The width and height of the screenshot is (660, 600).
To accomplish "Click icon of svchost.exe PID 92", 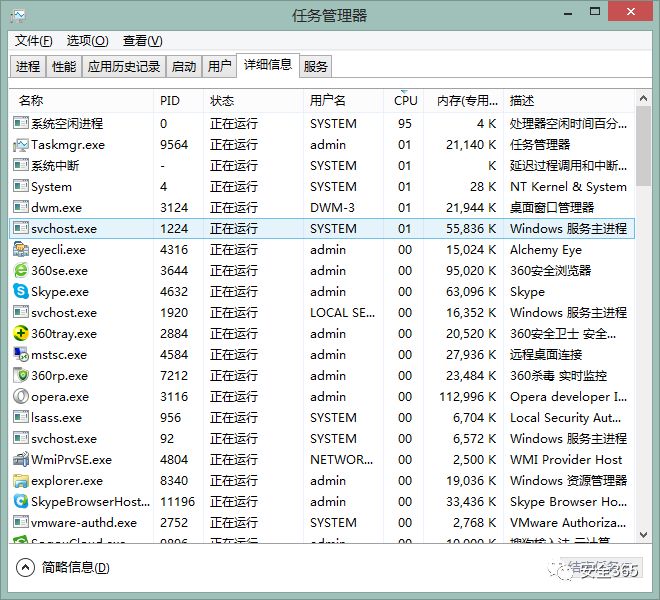I will [x=21, y=439].
